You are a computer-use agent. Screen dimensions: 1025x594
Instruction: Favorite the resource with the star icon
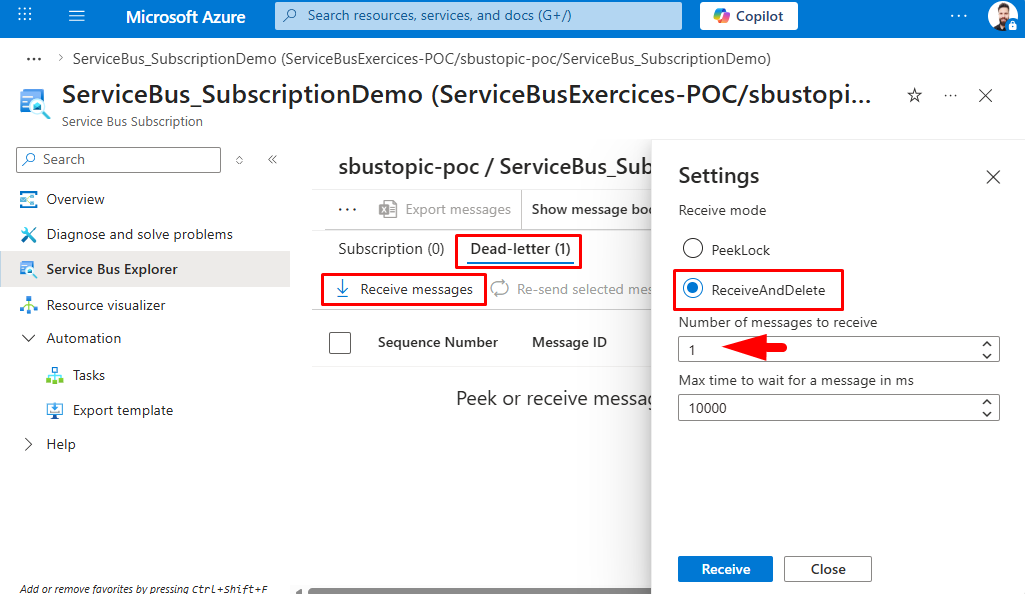tap(915, 96)
